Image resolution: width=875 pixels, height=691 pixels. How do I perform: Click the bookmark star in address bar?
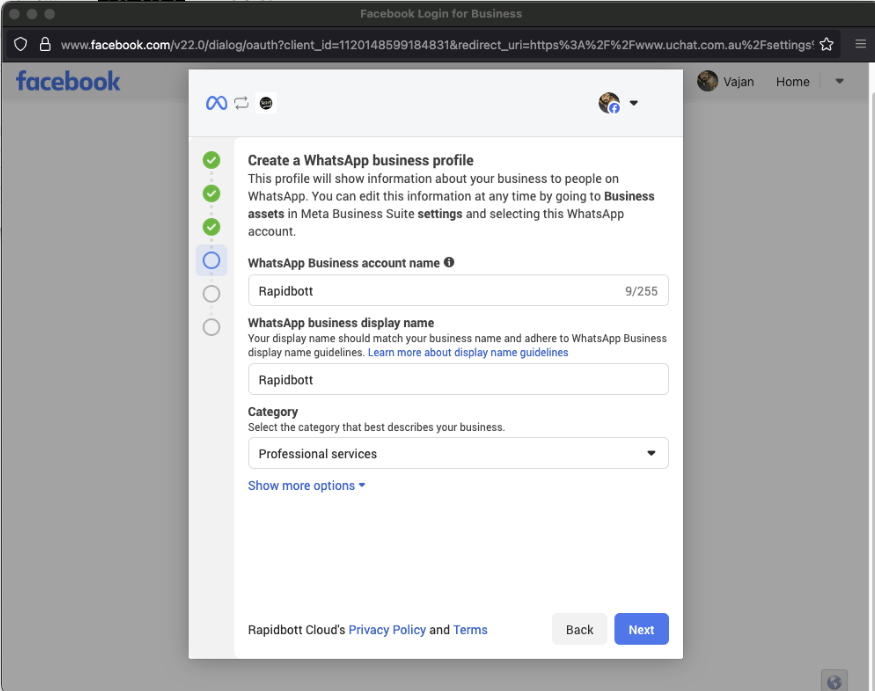point(826,45)
